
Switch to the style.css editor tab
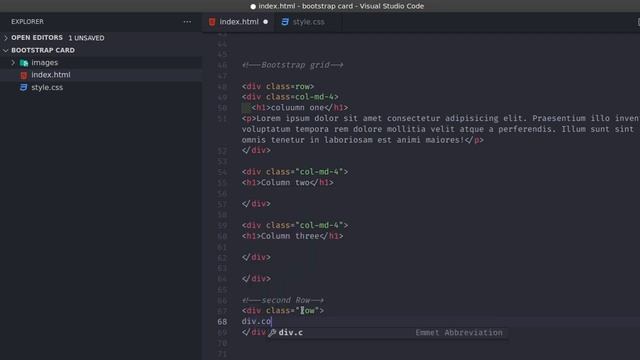pos(308,22)
